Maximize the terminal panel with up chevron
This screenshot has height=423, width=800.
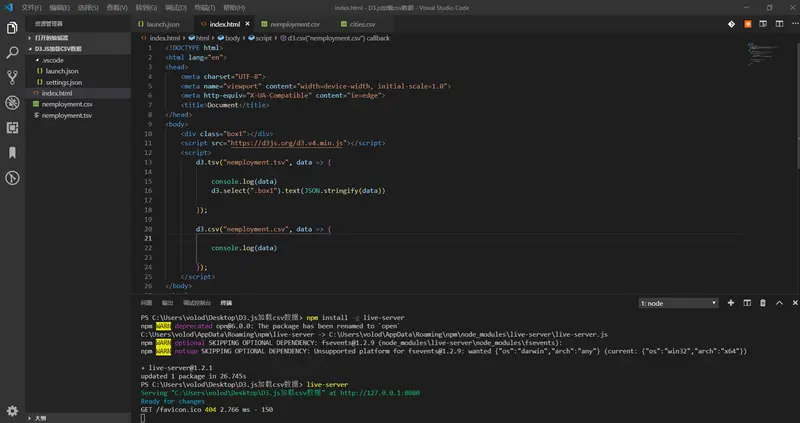click(x=779, y=303)
